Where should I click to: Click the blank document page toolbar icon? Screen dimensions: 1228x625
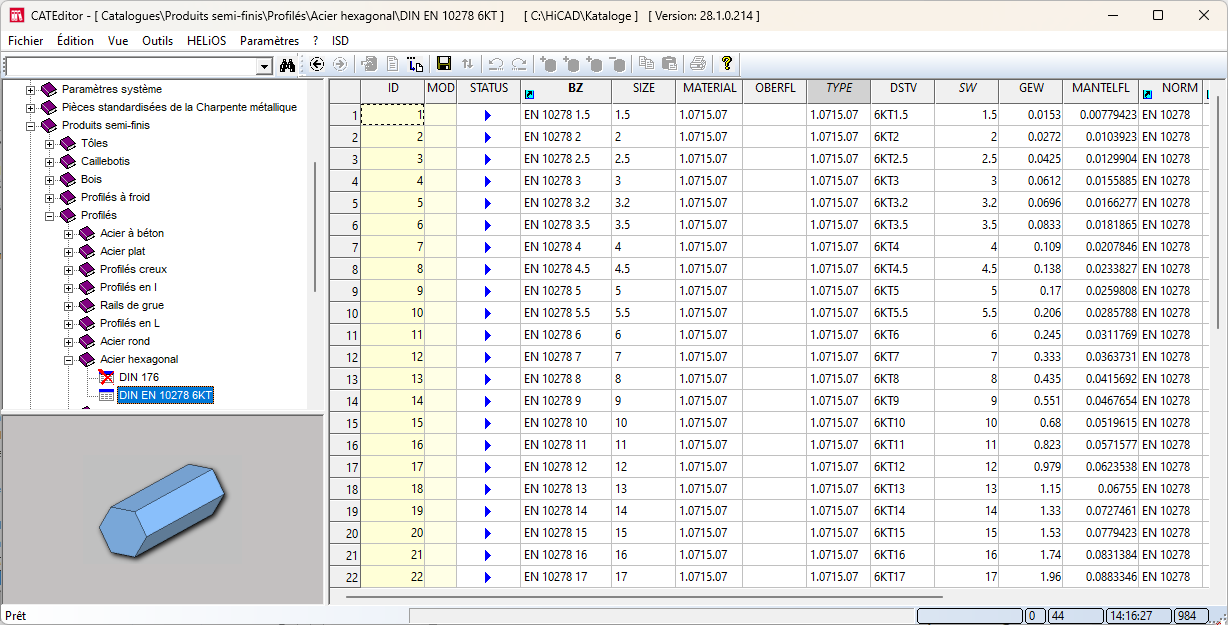click(393, 64)
